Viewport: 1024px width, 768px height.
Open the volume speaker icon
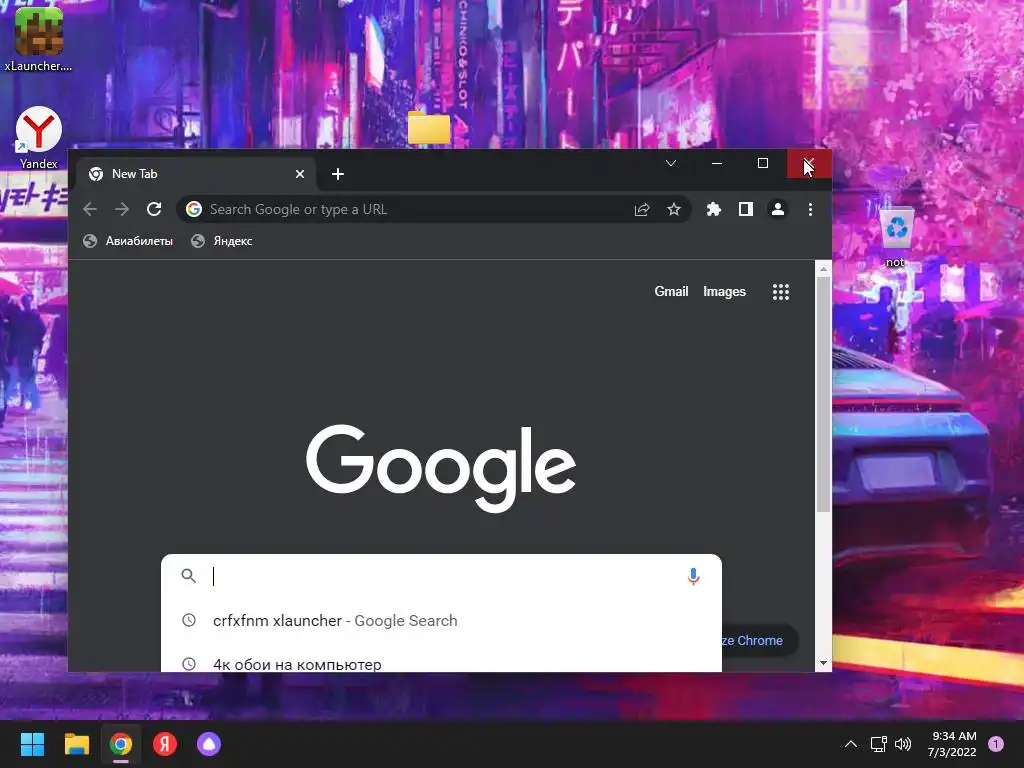(903, 744)
